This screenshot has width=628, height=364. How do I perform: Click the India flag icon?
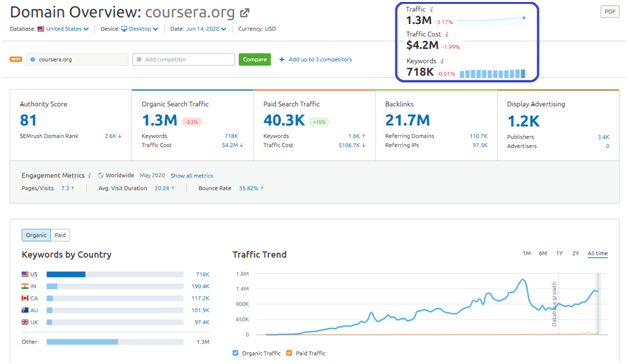(x=25, y=286)
